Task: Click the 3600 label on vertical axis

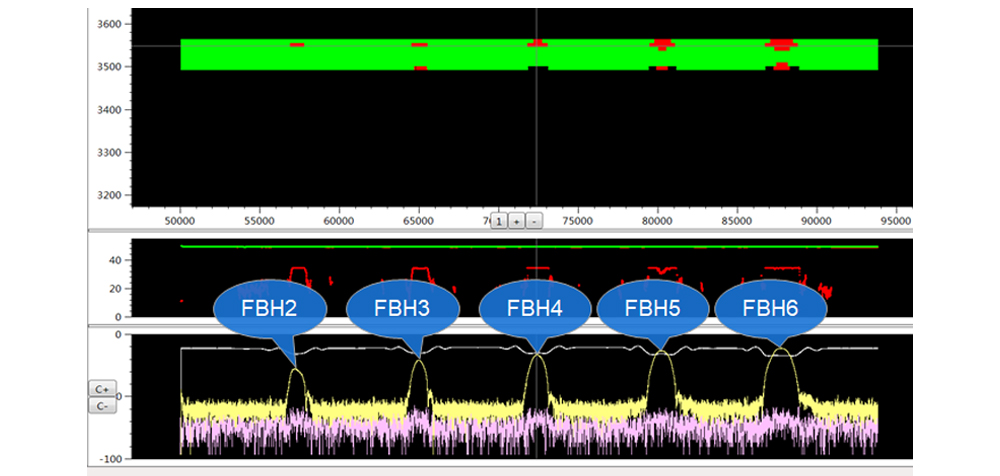Action: pyautogui.click(x=108, y=23)
